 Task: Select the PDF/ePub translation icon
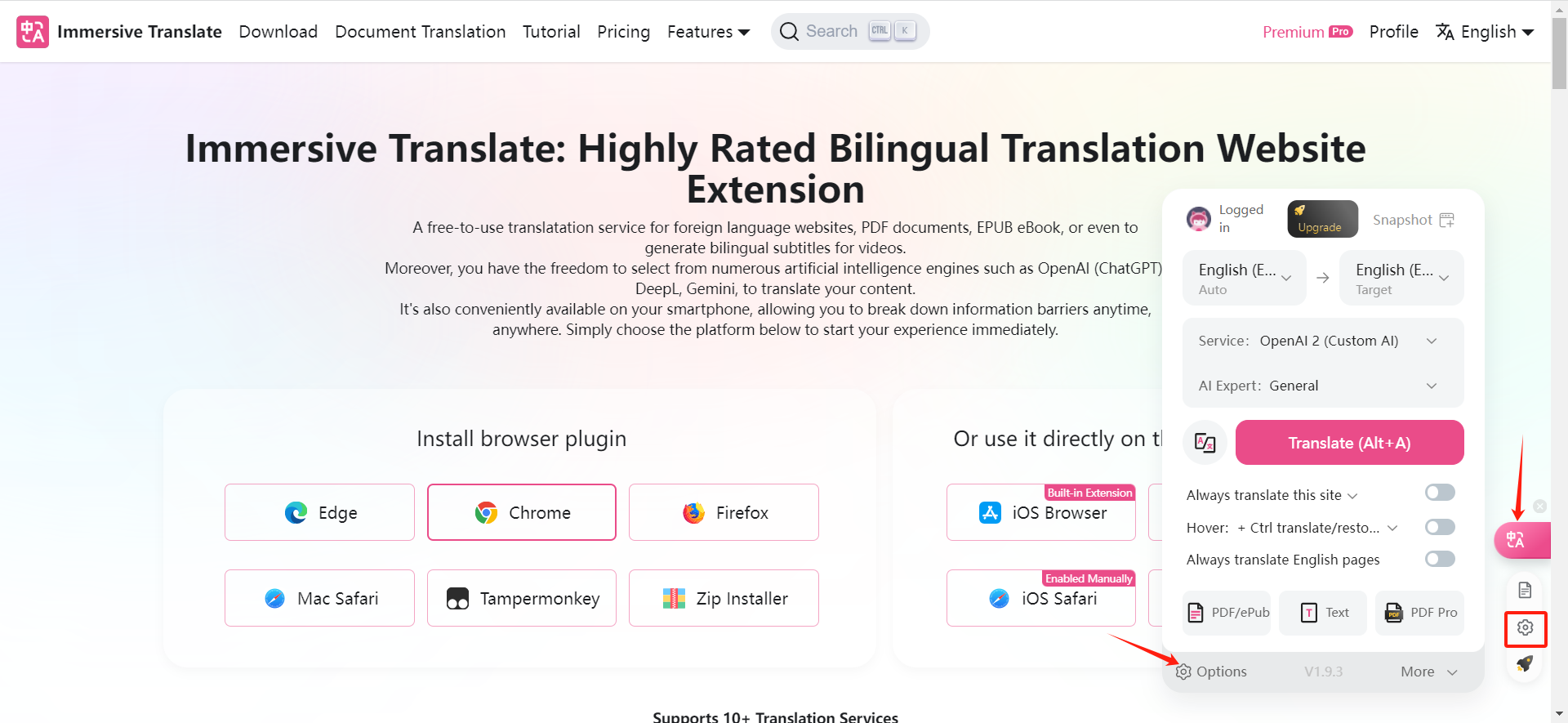(1227, 612)
